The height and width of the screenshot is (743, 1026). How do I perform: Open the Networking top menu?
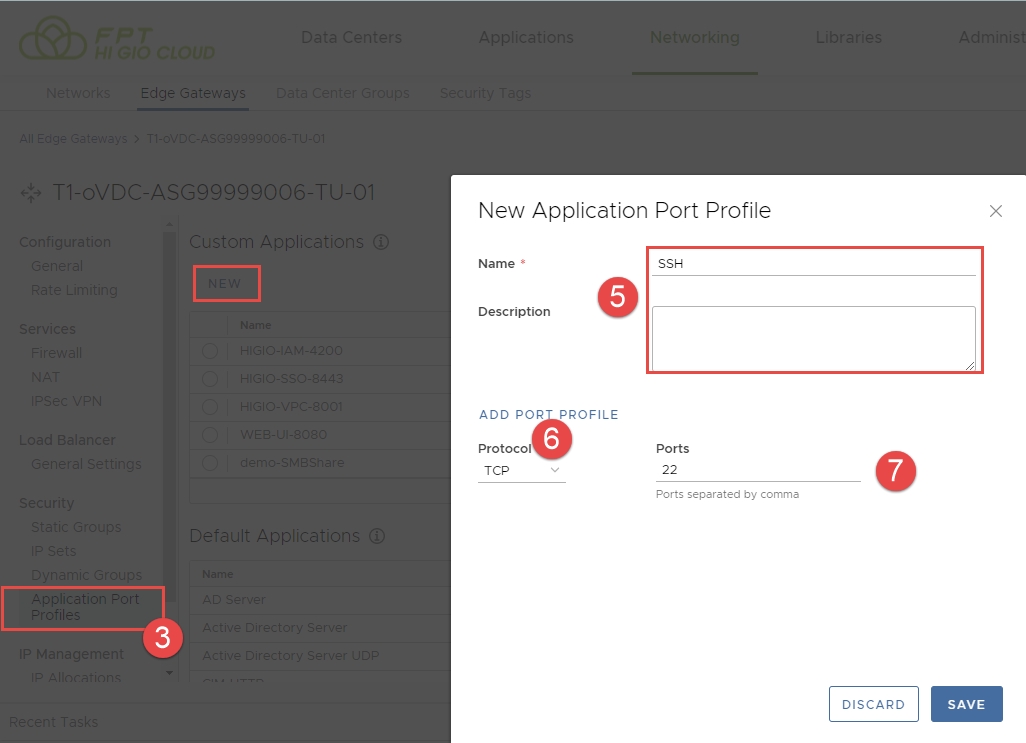point(694,38)
